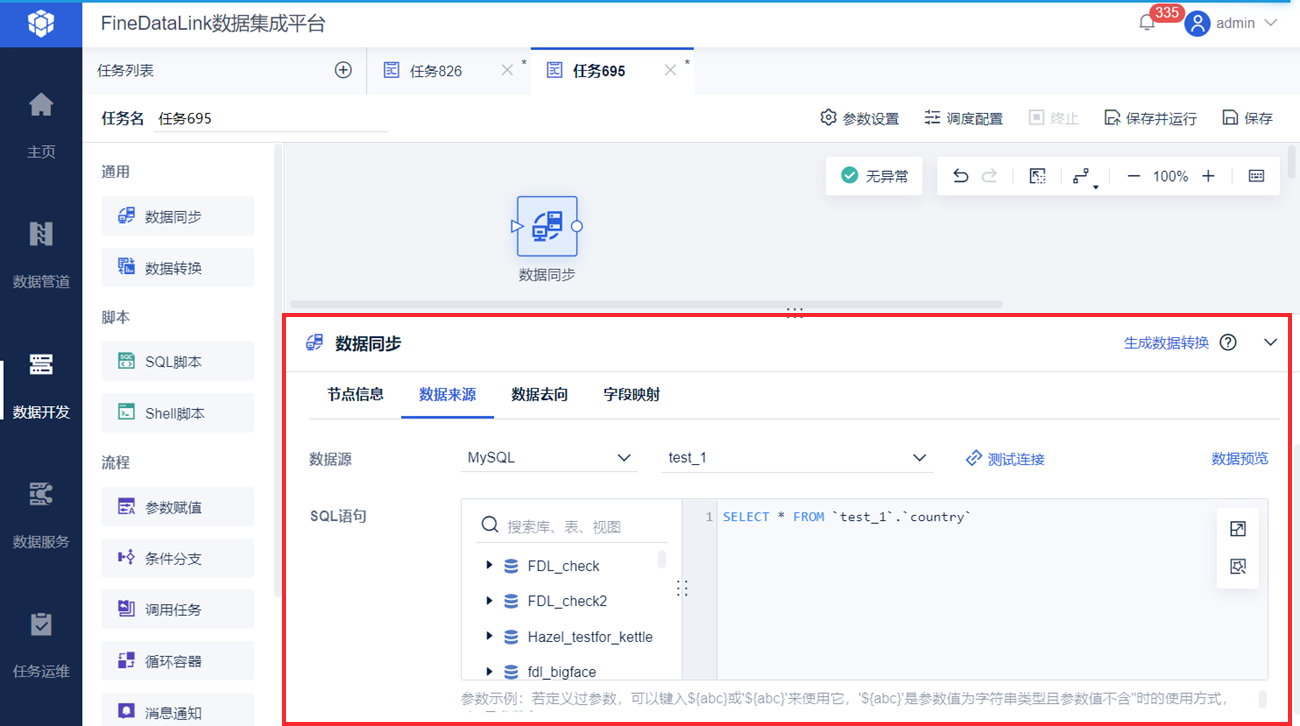This screenshot has height=726, width=1300.
Task: Open the 数据去向 tab
Action: 539,394
